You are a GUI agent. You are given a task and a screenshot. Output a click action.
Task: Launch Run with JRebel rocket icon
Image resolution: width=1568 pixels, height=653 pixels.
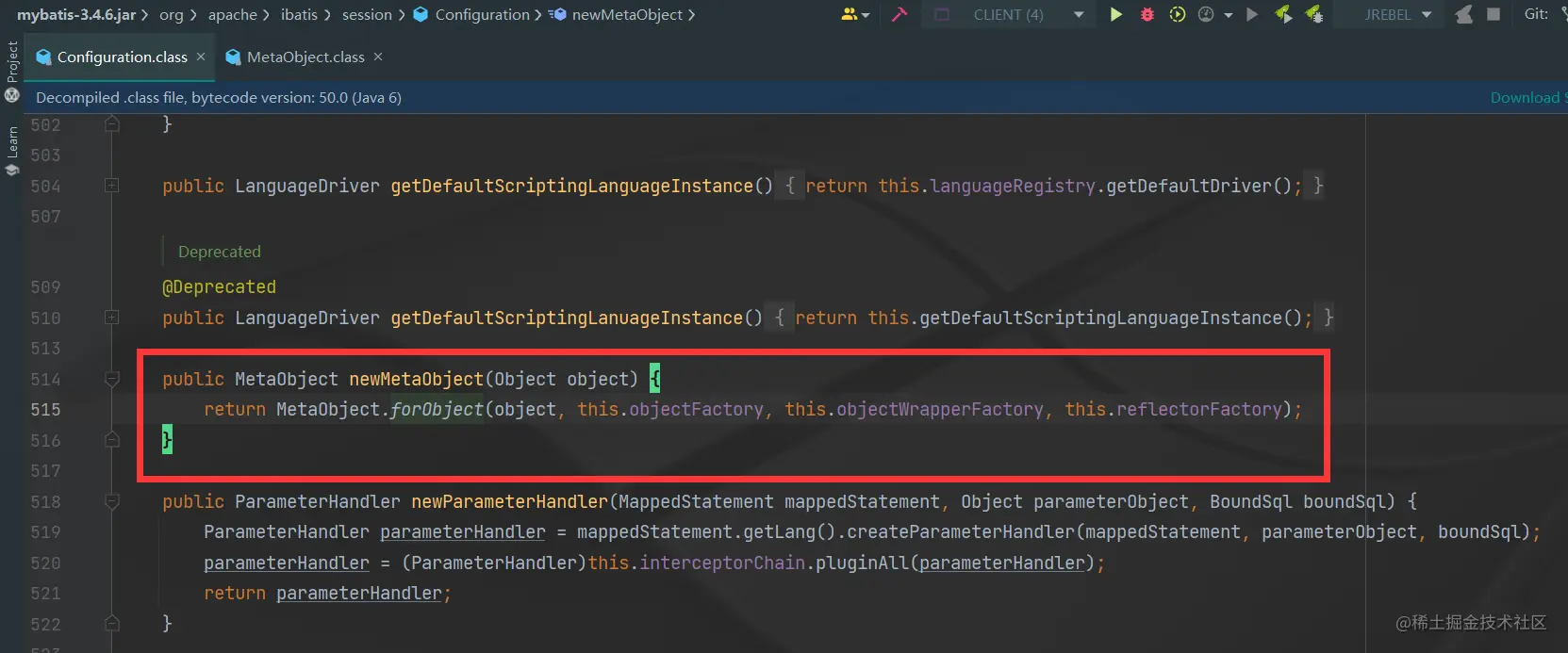(x=1282, y=14)
